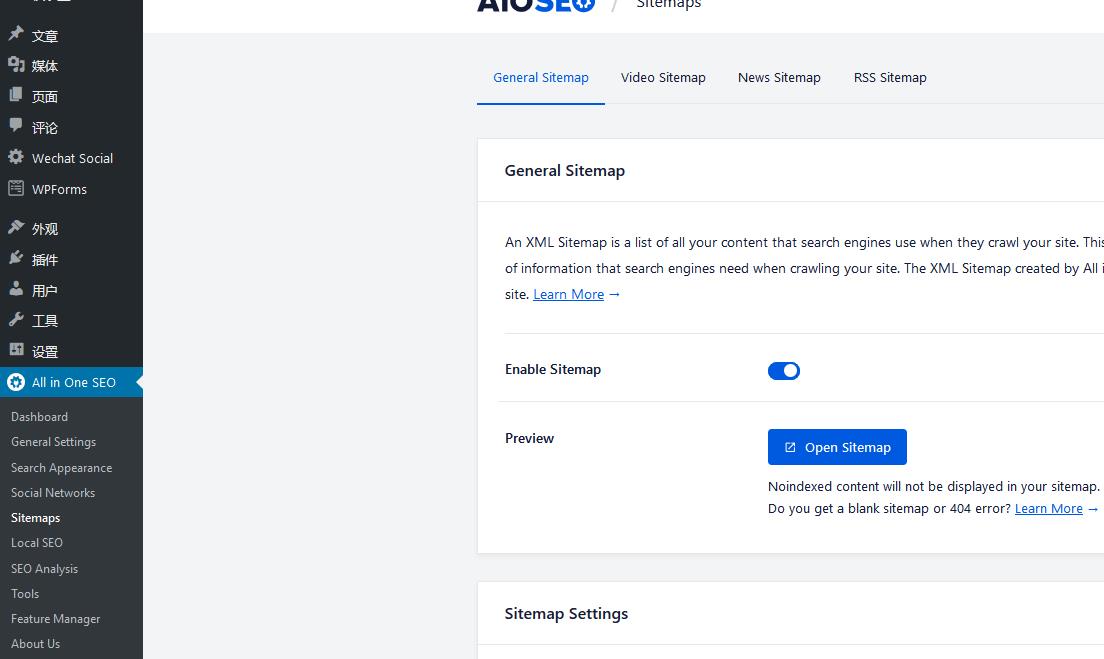Switch to the General Sitemap tab

[x=541, y=77]
